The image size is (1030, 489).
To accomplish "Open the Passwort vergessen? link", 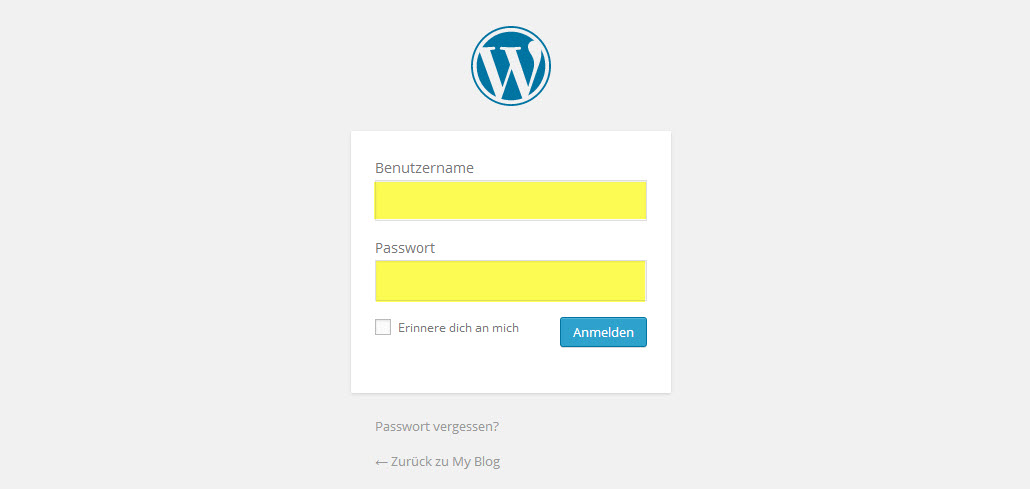I will [437, 427].
